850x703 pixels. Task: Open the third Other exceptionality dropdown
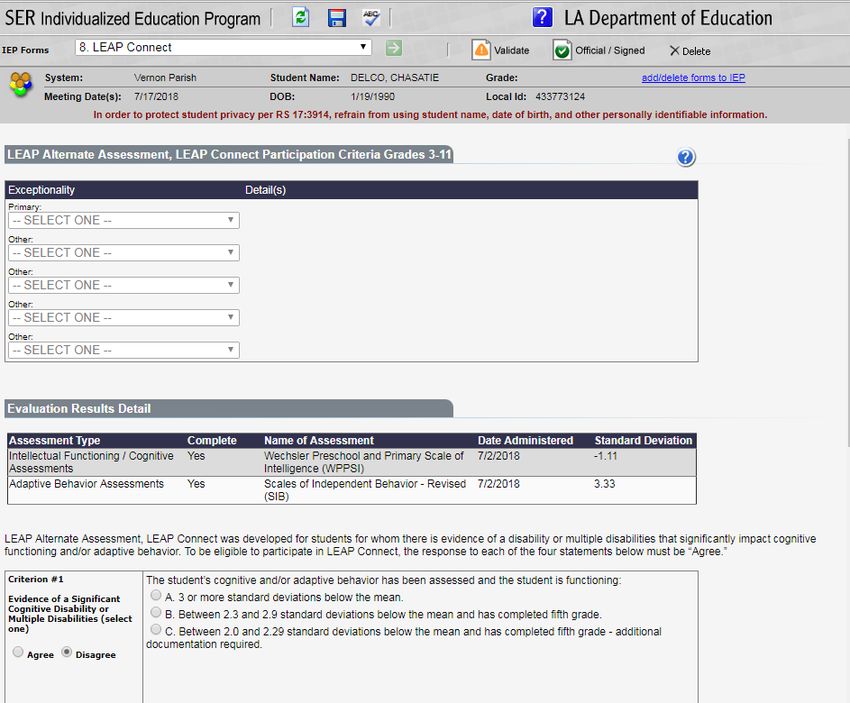[x=124, y=318]
